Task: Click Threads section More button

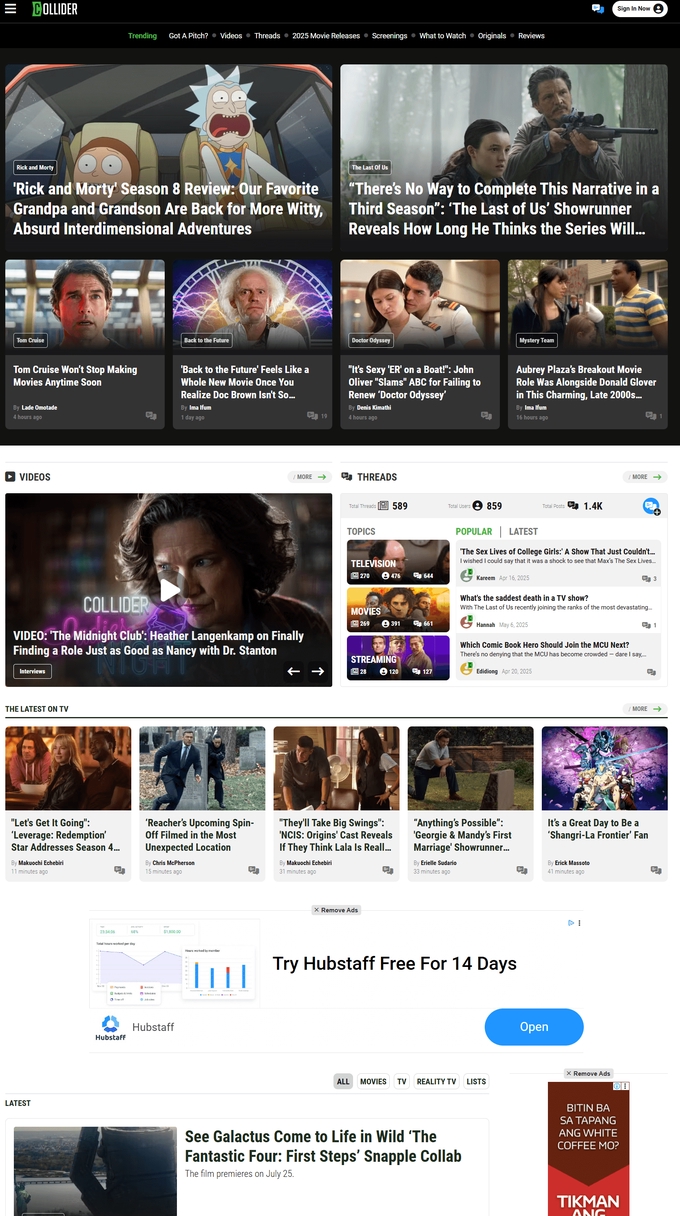Action: (x=645, y=477)
